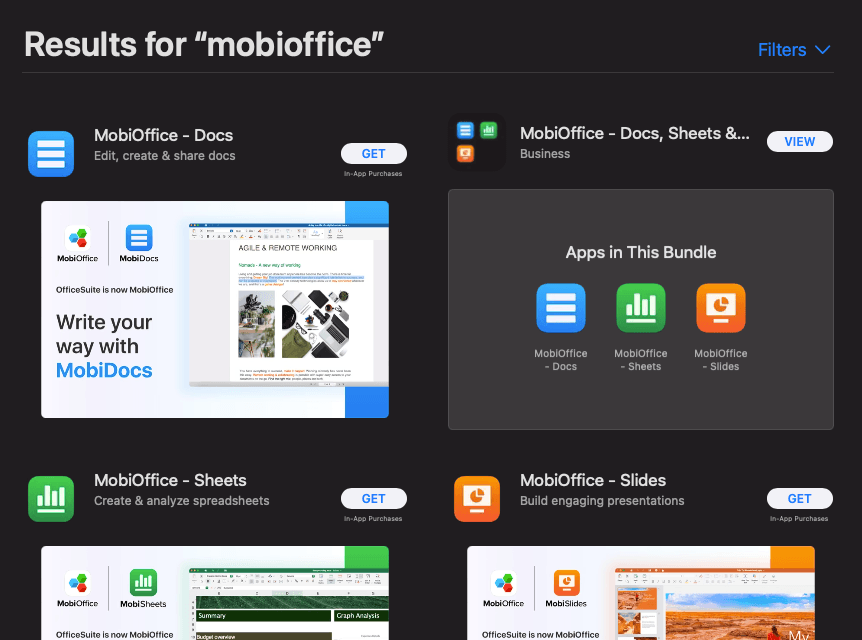View the MobiOffice Docs, Sheets bundle
The height and width of the screenshot is (640, 862).
(800, 141)
